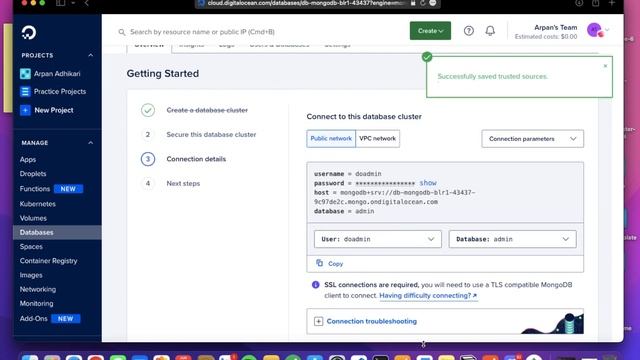
Task: Click the Functions NEW badge
Action: 68,189
